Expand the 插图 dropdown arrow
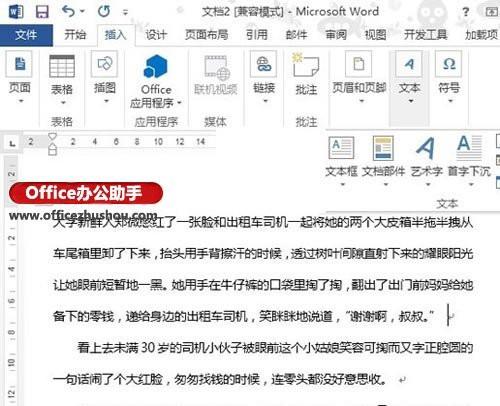 point(106,101)
